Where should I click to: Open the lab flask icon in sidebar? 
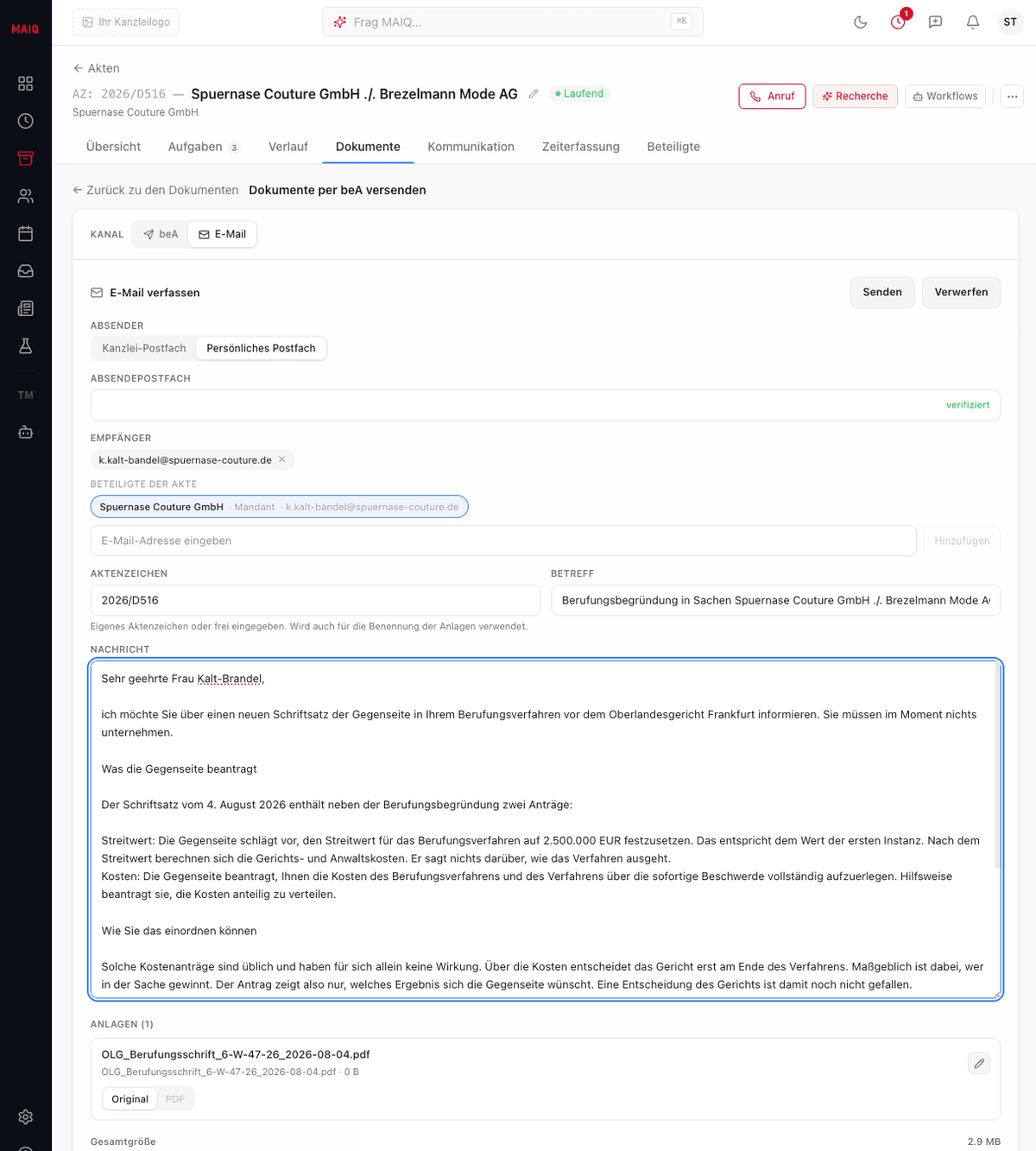tap(26, 346)
